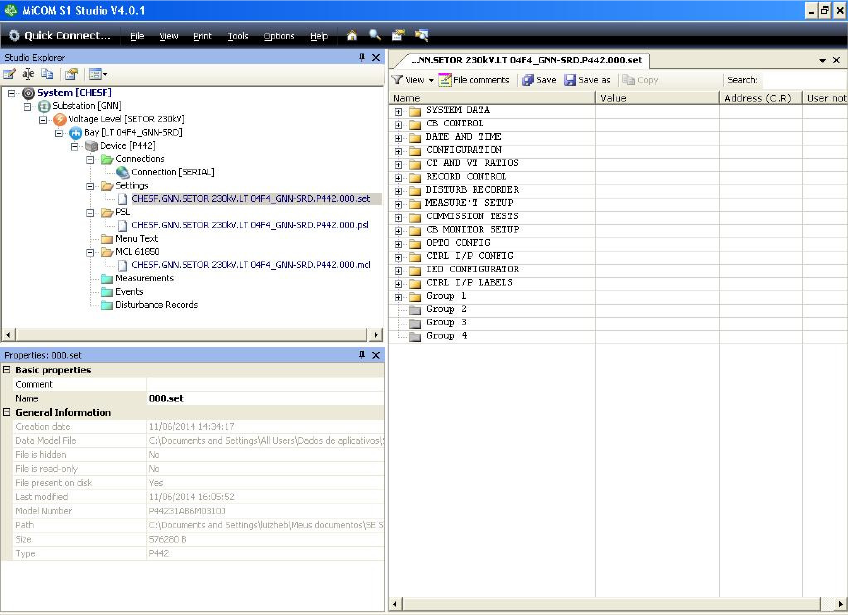Select the Events folder
Viewport: 848px width, 615px height.
tap(129, 292)
